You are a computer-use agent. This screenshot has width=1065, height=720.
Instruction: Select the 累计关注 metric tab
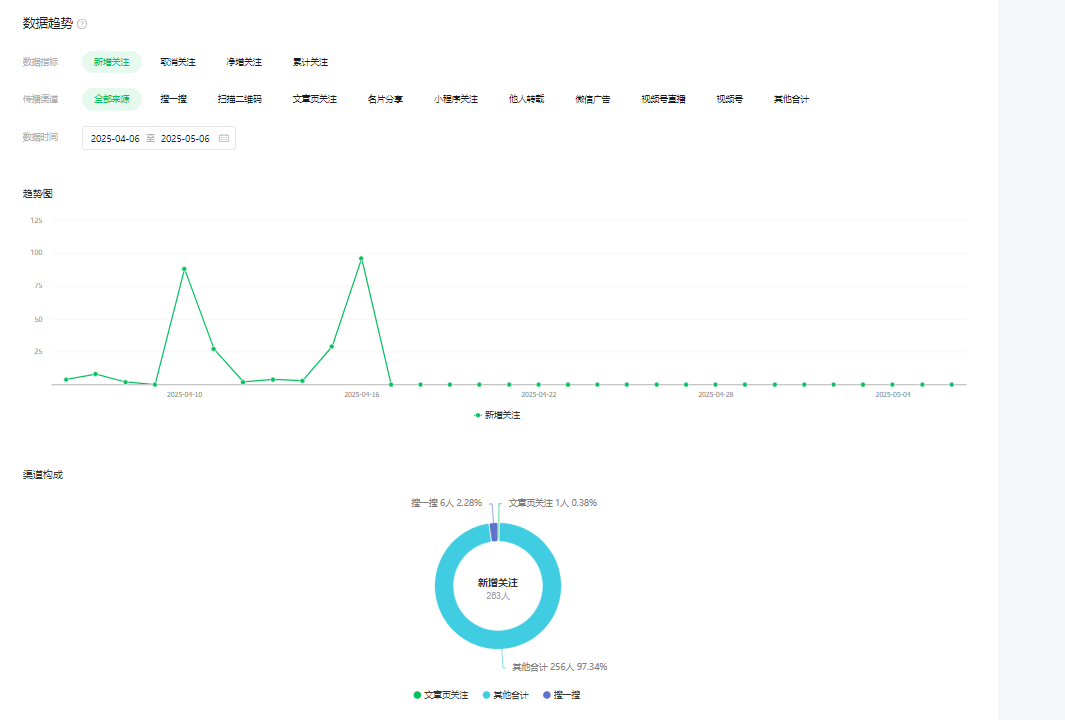[x=310, y=62]
